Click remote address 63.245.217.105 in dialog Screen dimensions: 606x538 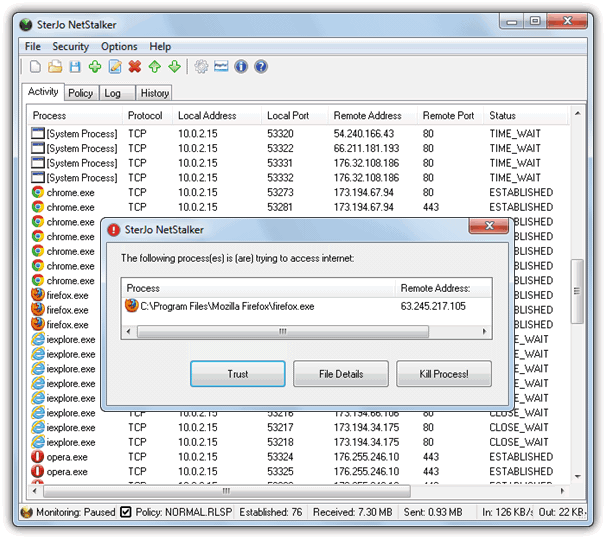tap(433, 306)
